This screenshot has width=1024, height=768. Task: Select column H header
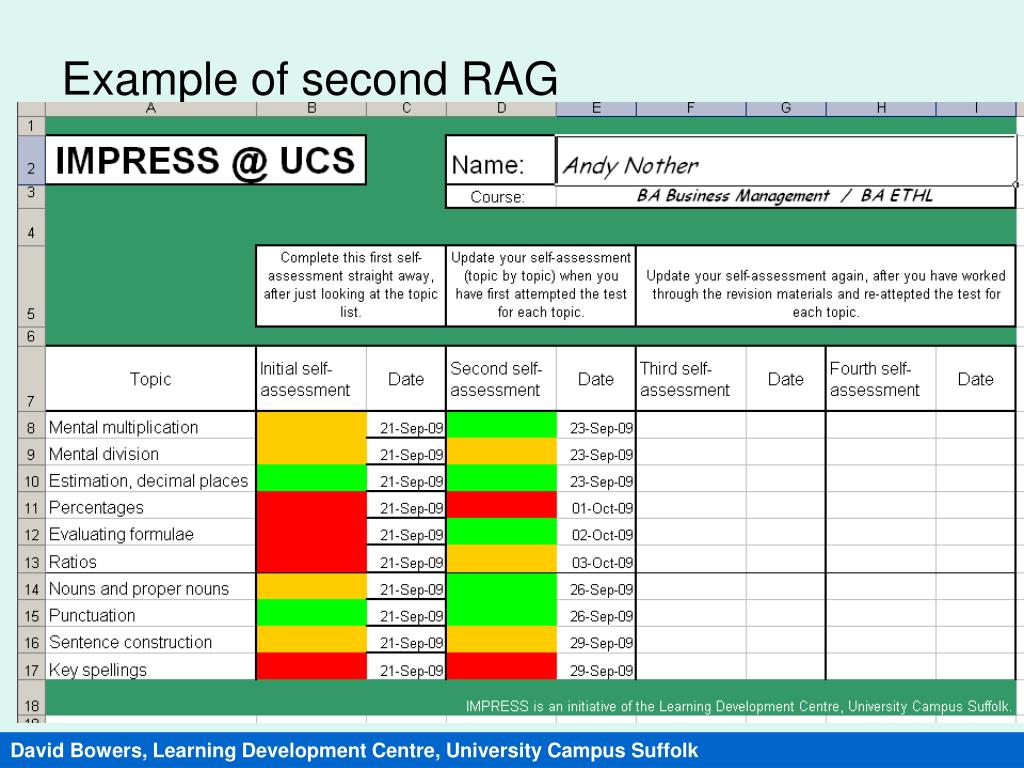pyautogui.click(x=881, y=108)
